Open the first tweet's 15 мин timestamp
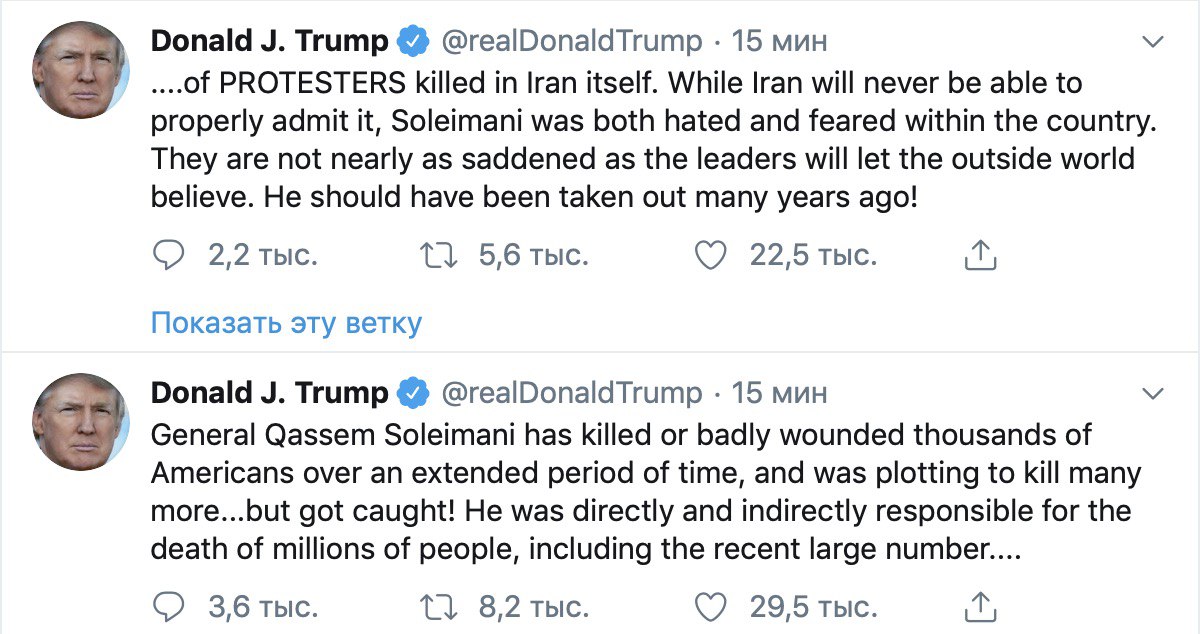This screenshot has height=634, width=1202. click(780, 42)
